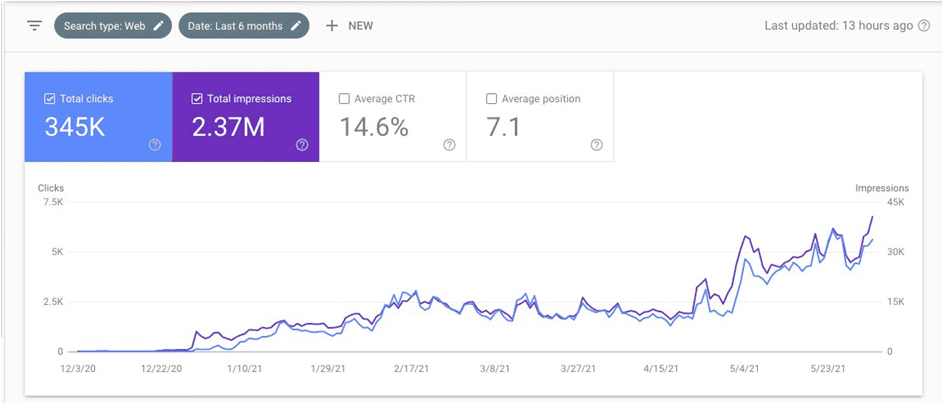943x404 pixels.
Task: Click pencil icon on Search type chip
Action: (x=158, y=26)
